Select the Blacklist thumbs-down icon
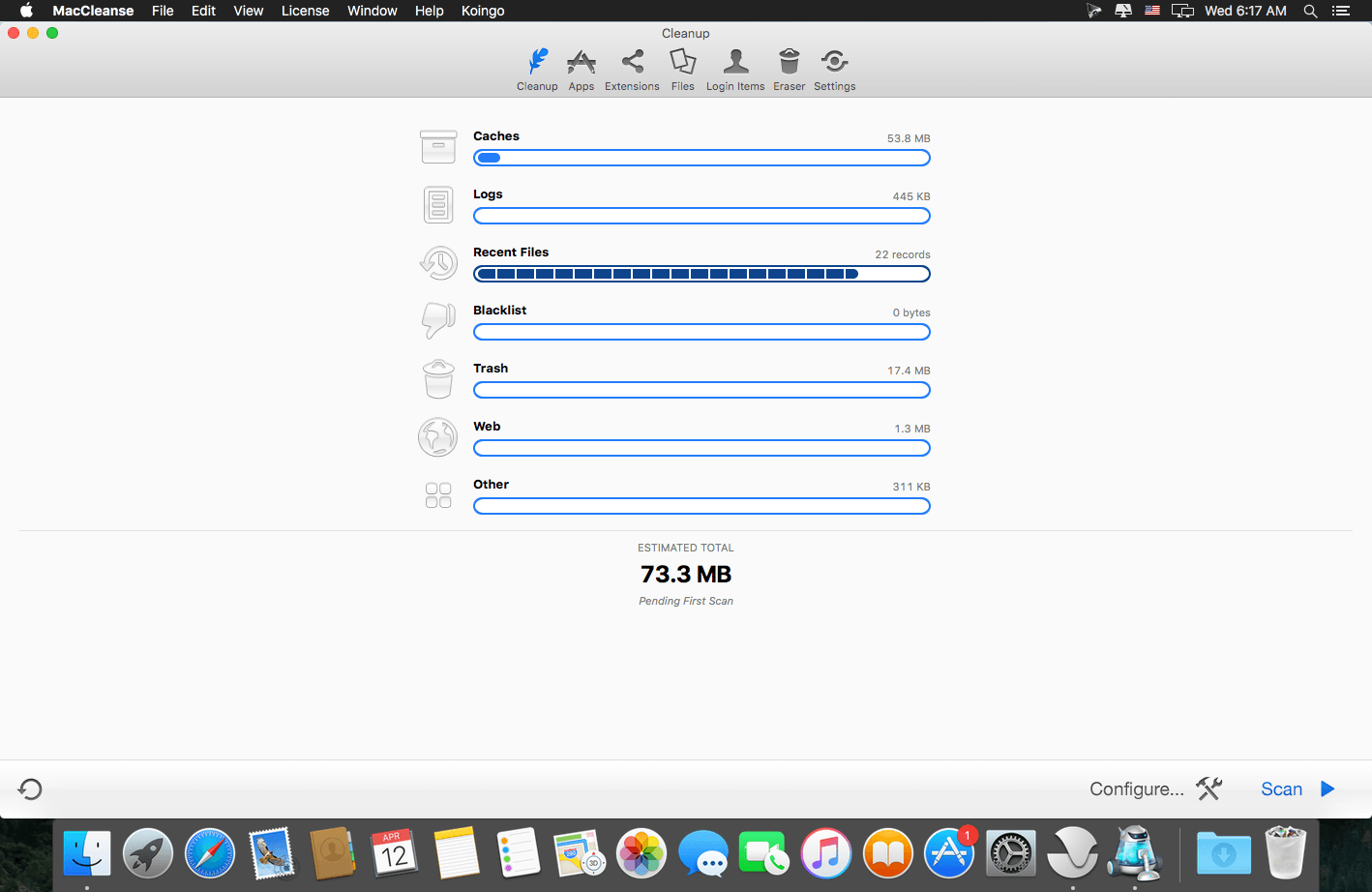Image resolution: width=1372 pixels, height=892 pixels. coord(438,320)
